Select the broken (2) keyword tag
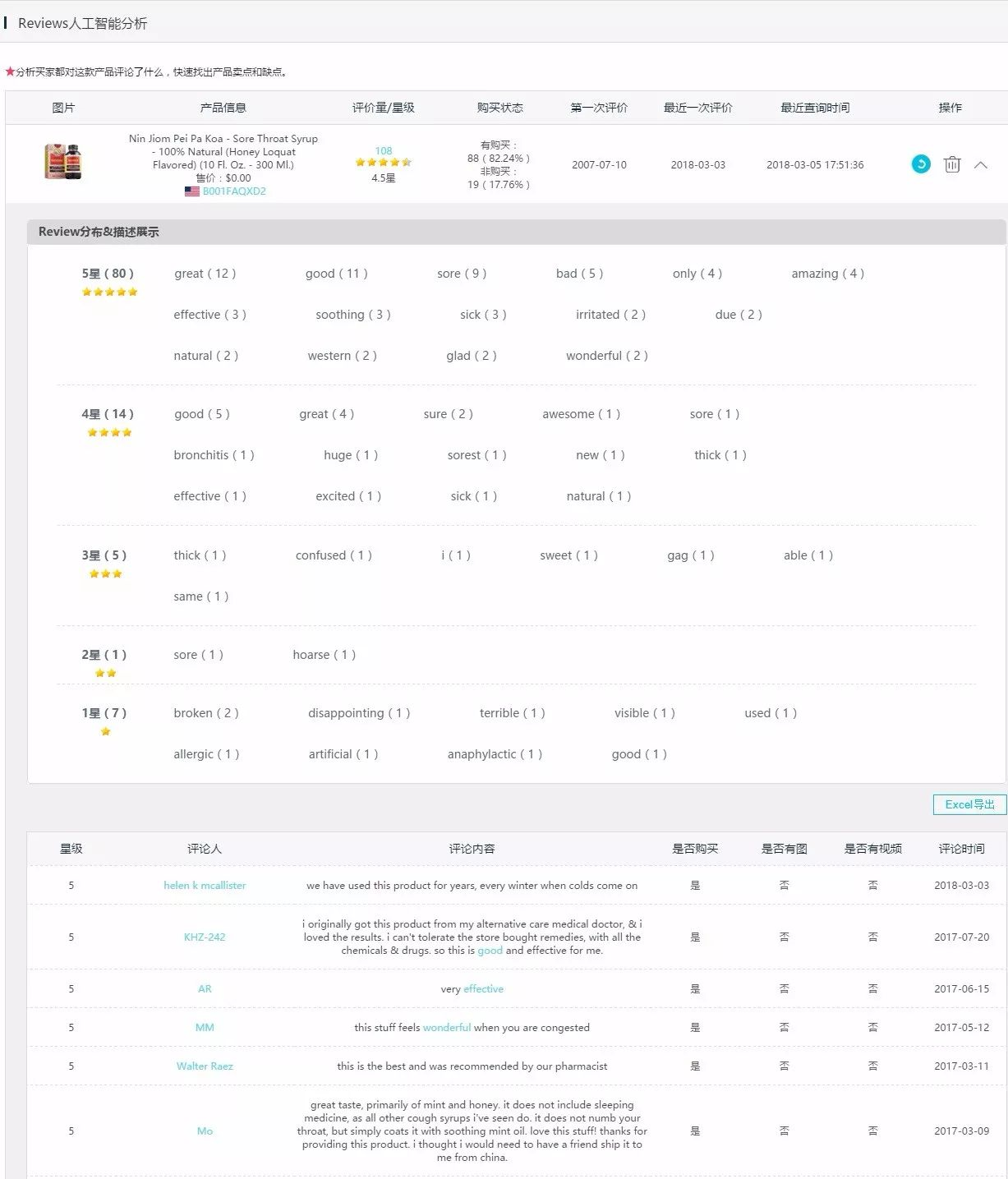Viewport: 1008px width, 1179px height. [x=205, y=713]
